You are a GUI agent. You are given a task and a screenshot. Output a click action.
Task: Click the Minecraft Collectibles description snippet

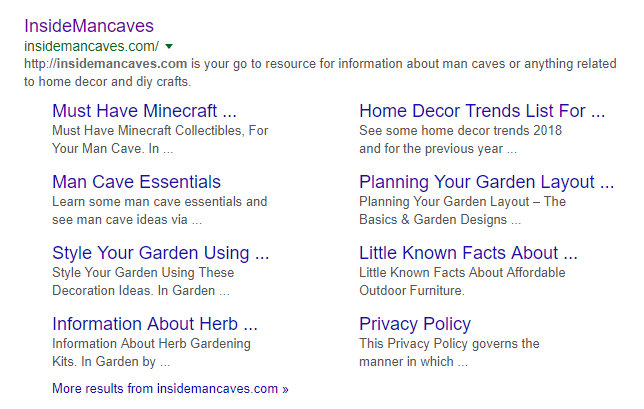click(x=160, y=139)
